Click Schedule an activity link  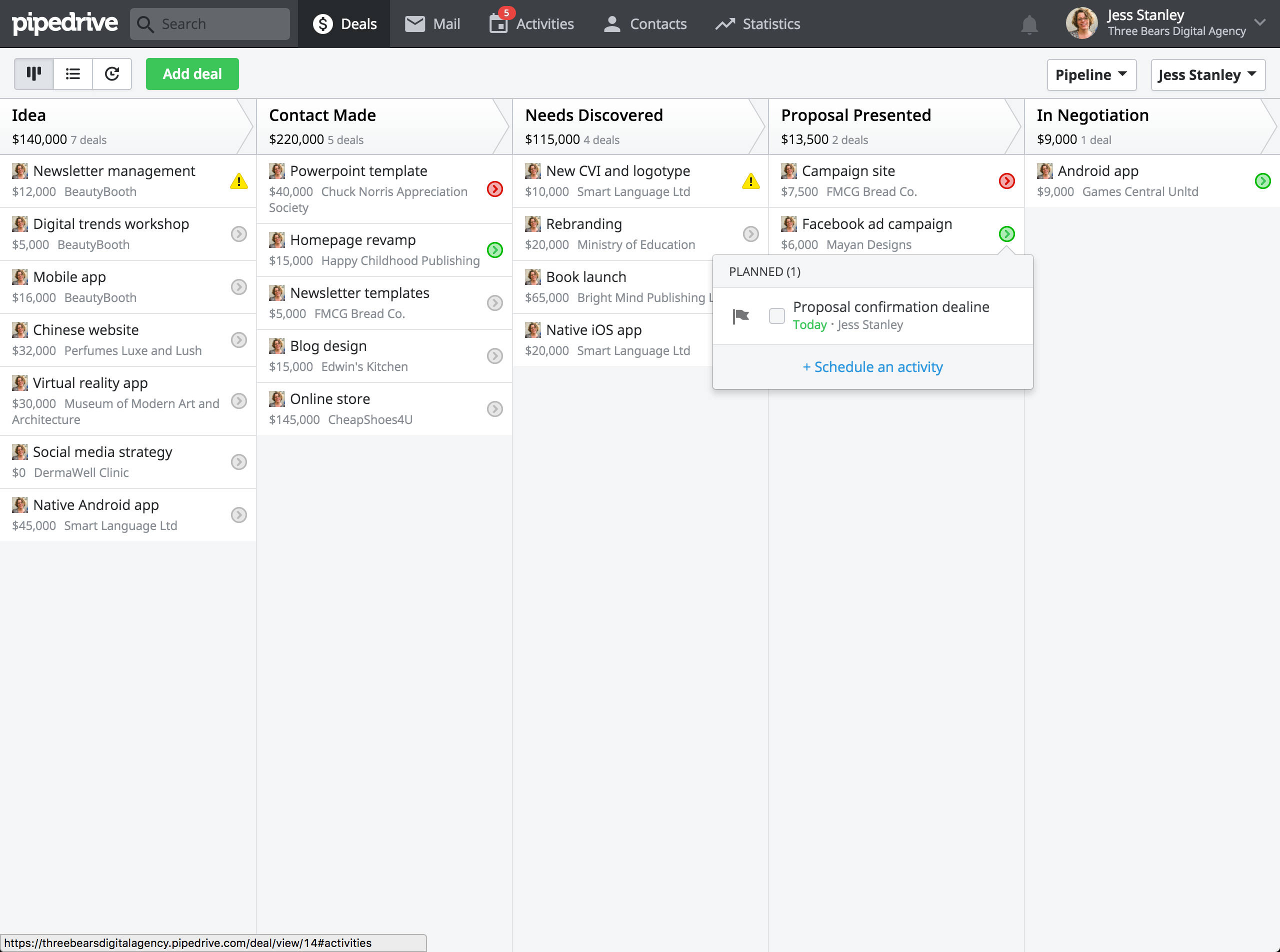point(872,366)
